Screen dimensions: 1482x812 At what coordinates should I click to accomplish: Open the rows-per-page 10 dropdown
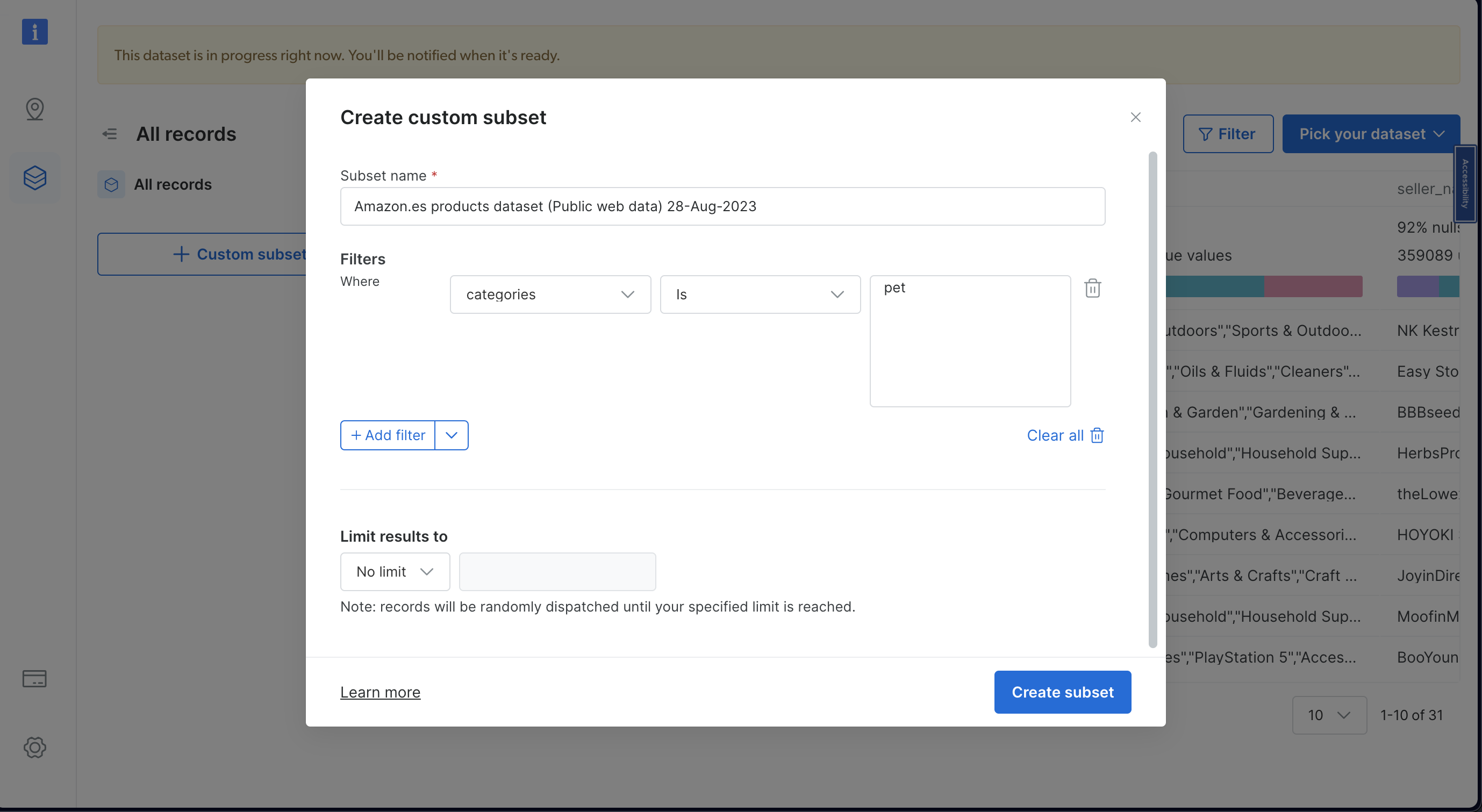[x=1329, y=715]
